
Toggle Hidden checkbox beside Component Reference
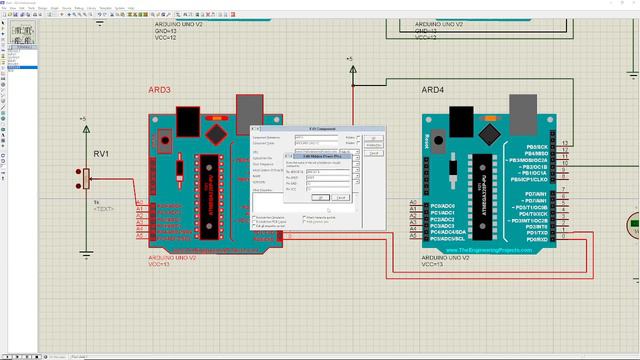(358, 137)
